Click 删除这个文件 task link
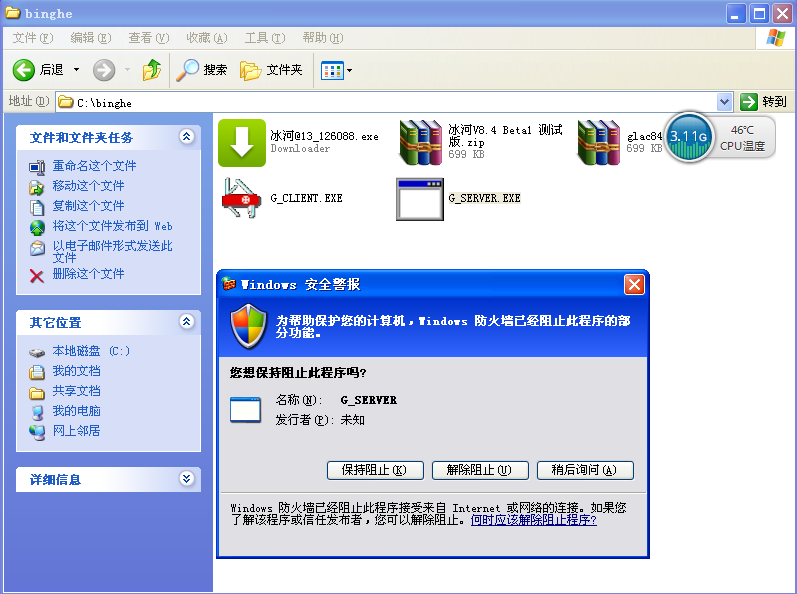 [x=88, y=274]
